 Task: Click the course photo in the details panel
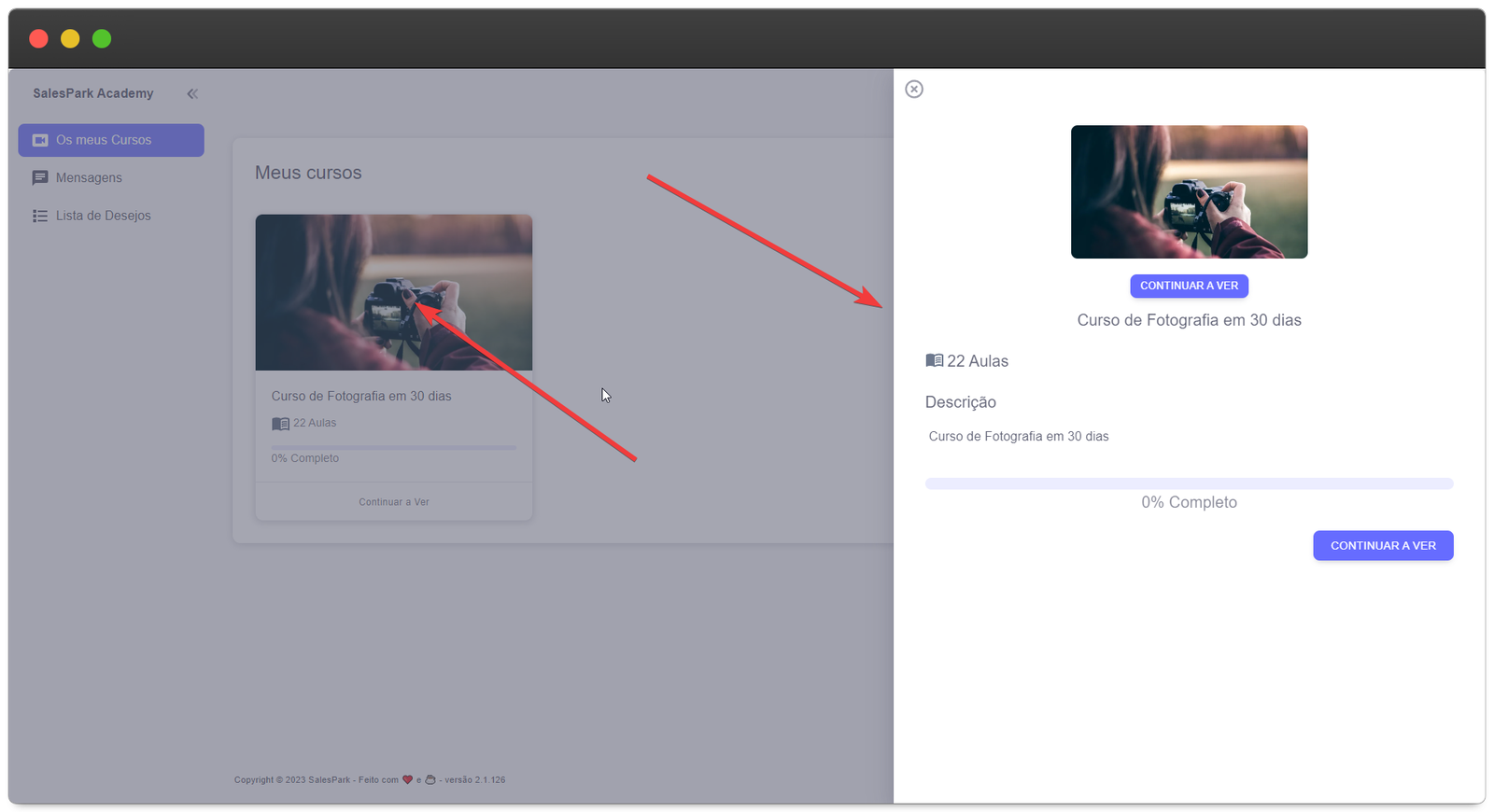coord(1189,191)
